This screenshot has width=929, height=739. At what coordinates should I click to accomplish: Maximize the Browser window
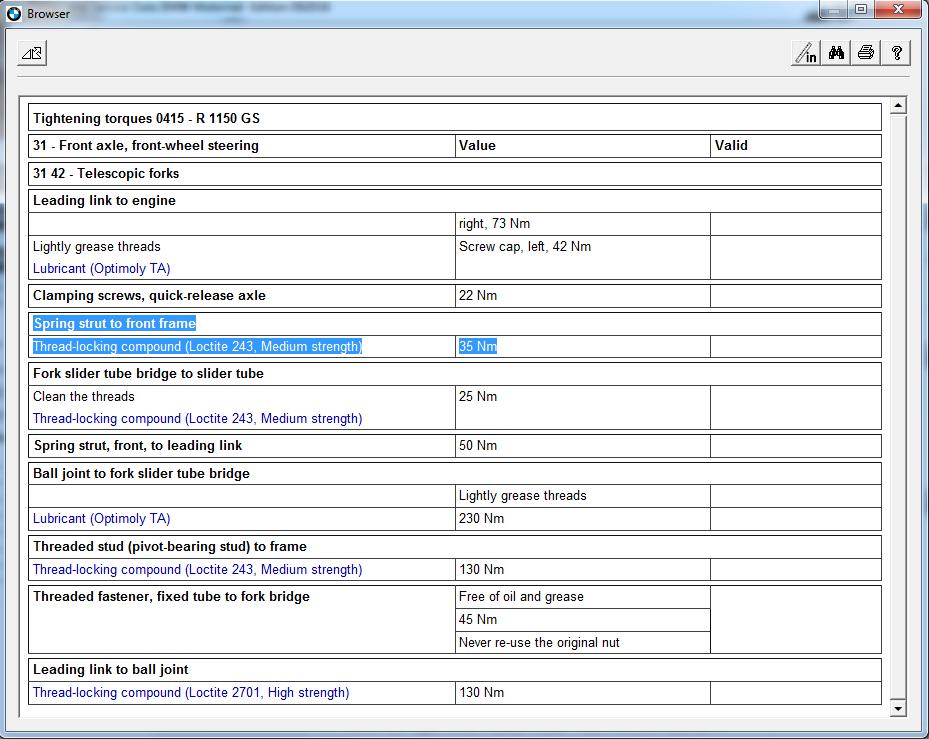coord(860,12)
